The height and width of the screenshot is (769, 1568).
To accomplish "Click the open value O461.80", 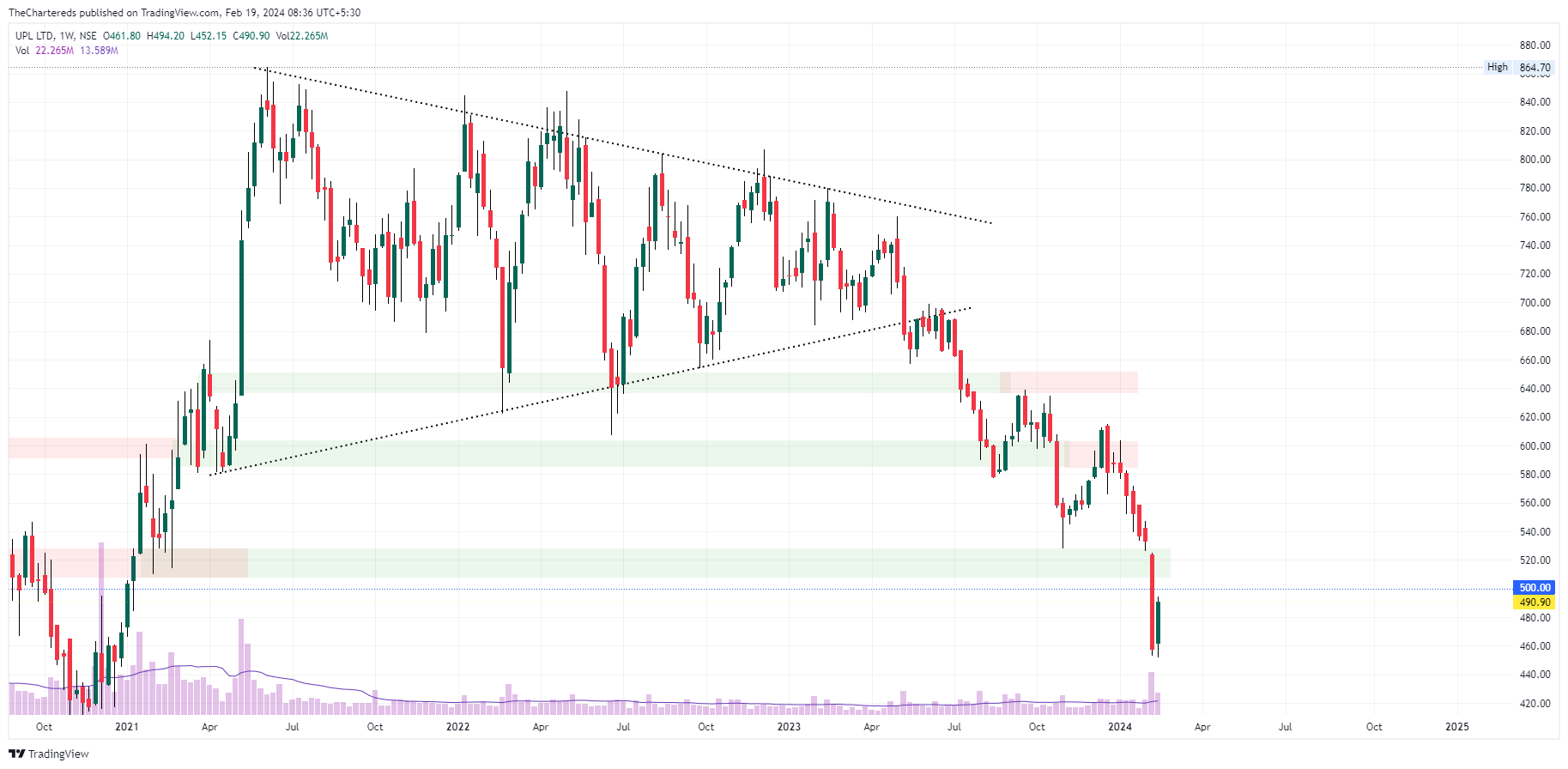I will [x=122, y=36].
